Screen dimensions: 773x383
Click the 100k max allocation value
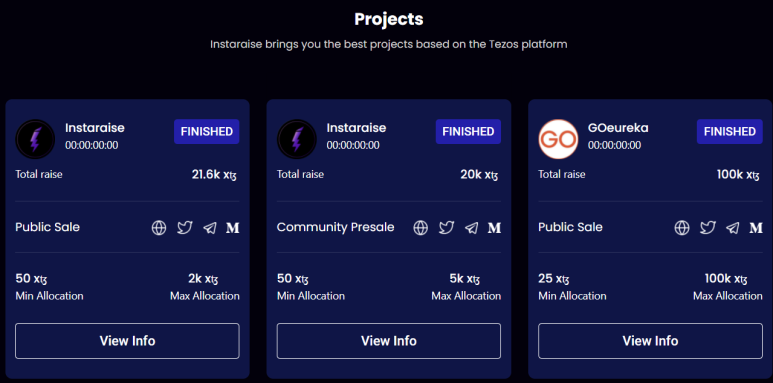click(726, 279)
